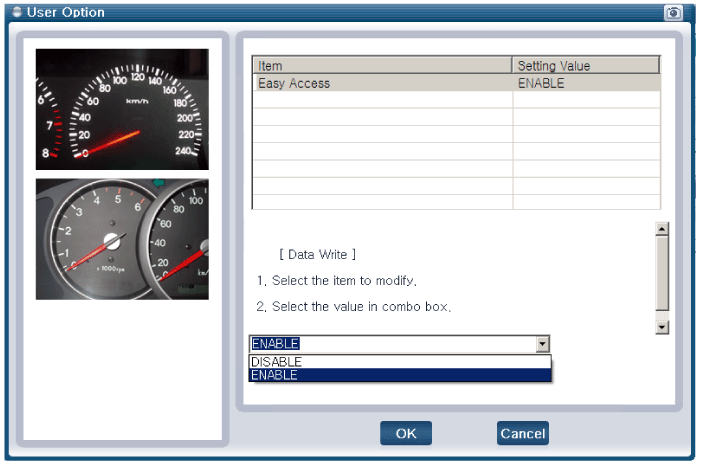Click the instructions vertical scrollbar thumb
This screenshot has width=701, height=465.
point(661,274)
